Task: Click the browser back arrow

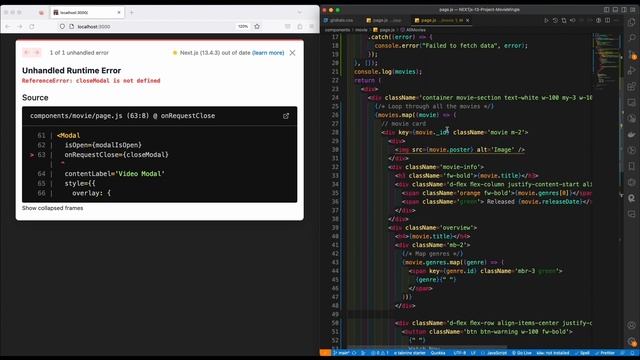Action: 8,27
